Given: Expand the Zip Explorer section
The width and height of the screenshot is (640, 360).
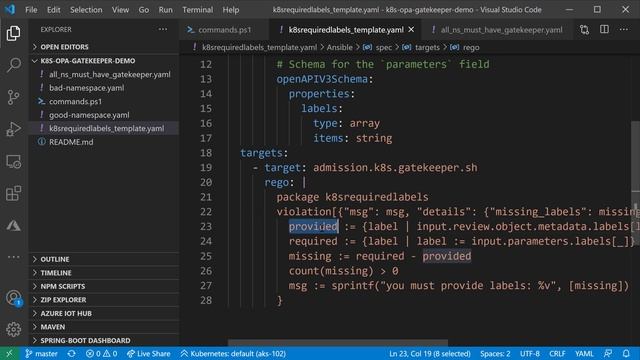Looking at the screenshot, I should click(104, 300).
